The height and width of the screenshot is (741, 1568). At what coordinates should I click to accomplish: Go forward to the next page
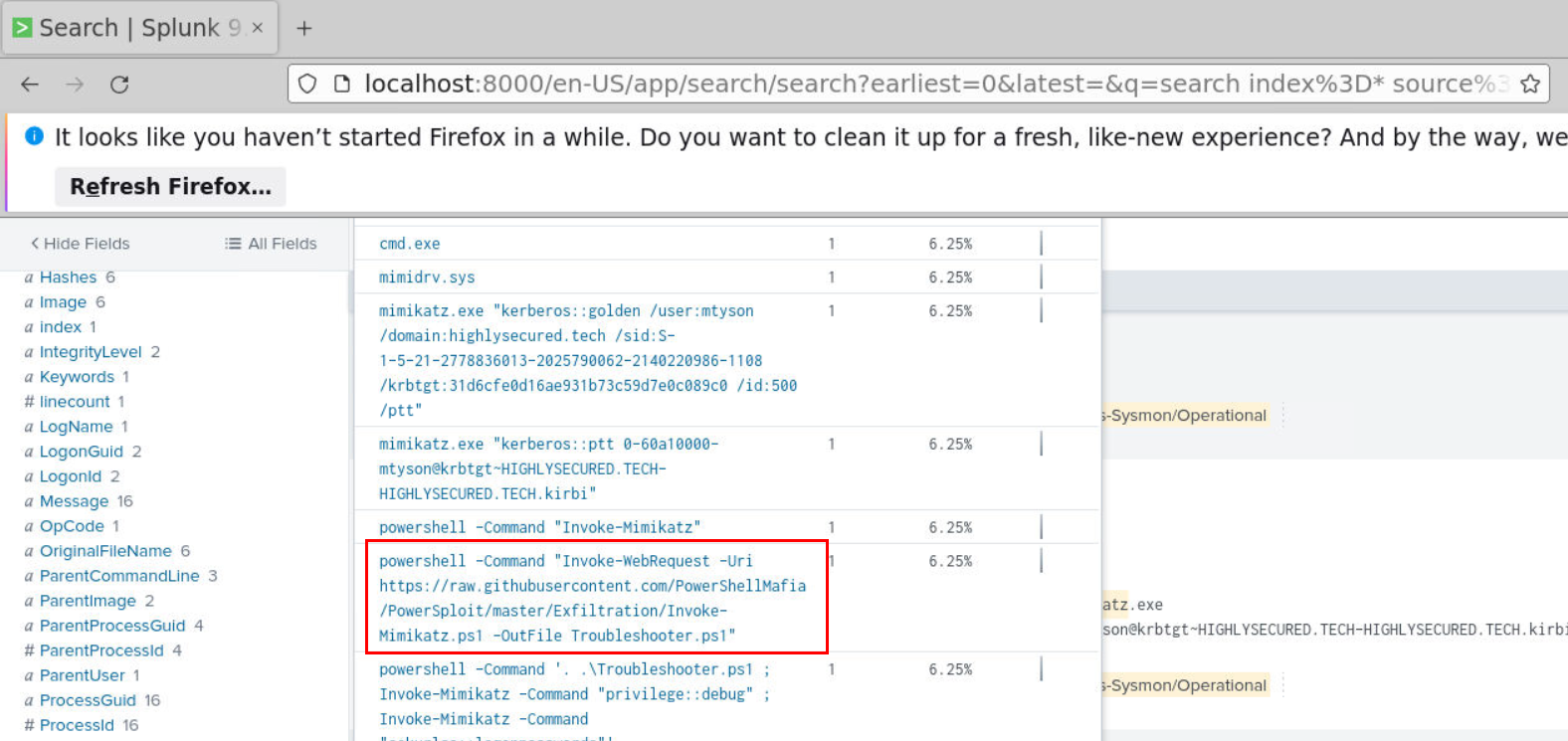(75, 85)
